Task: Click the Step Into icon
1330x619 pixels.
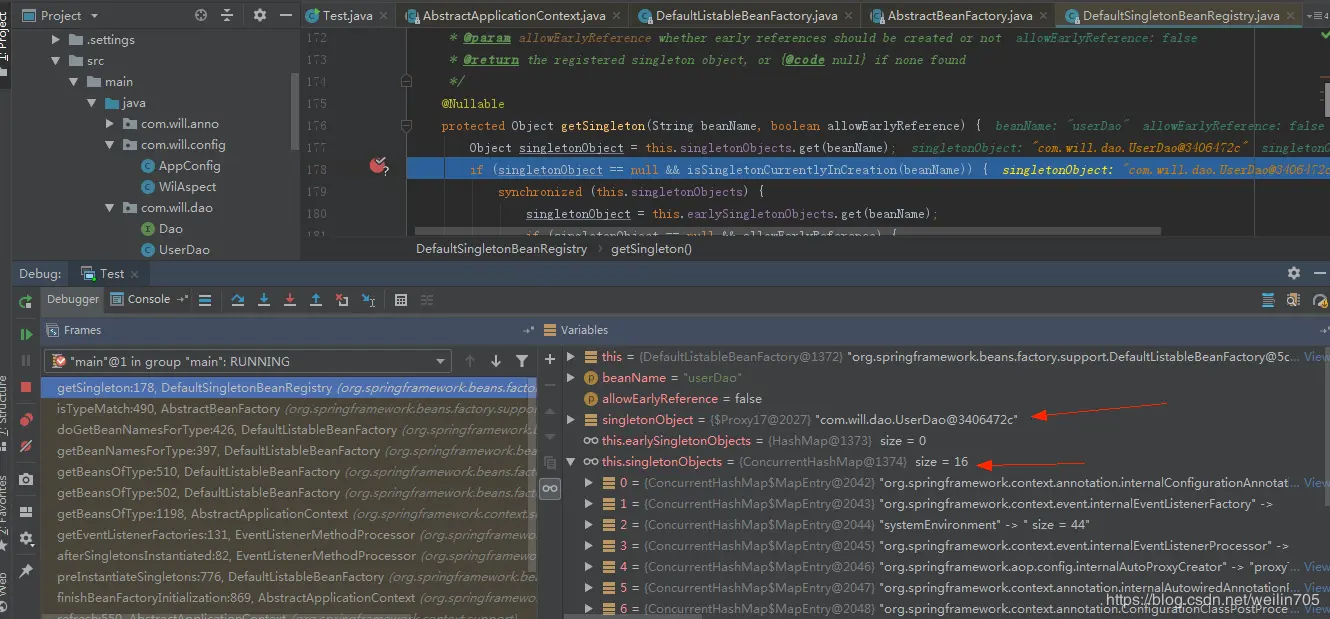Action: point(264,299)
